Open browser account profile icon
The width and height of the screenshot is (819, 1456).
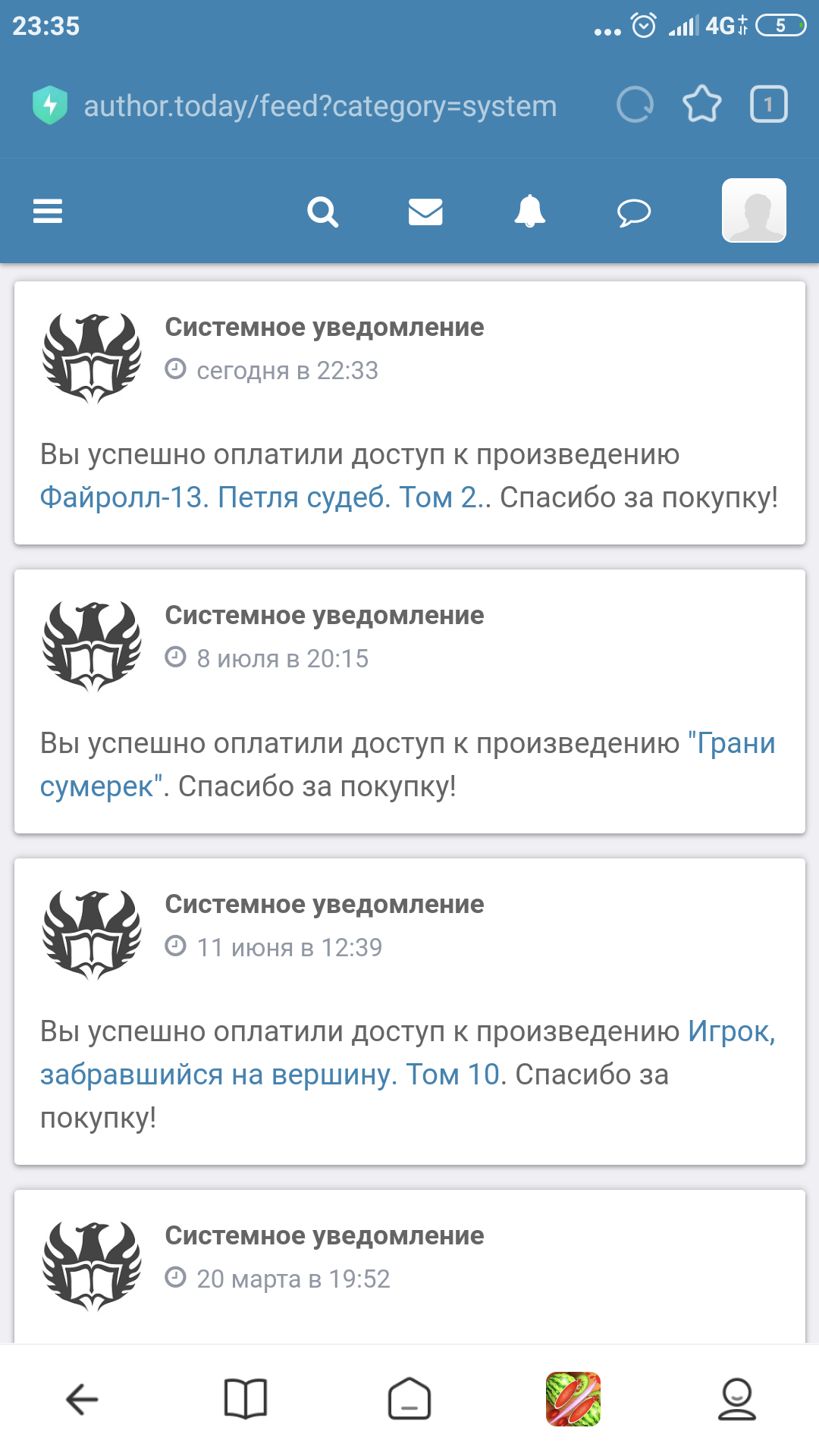pos(737,1399)
